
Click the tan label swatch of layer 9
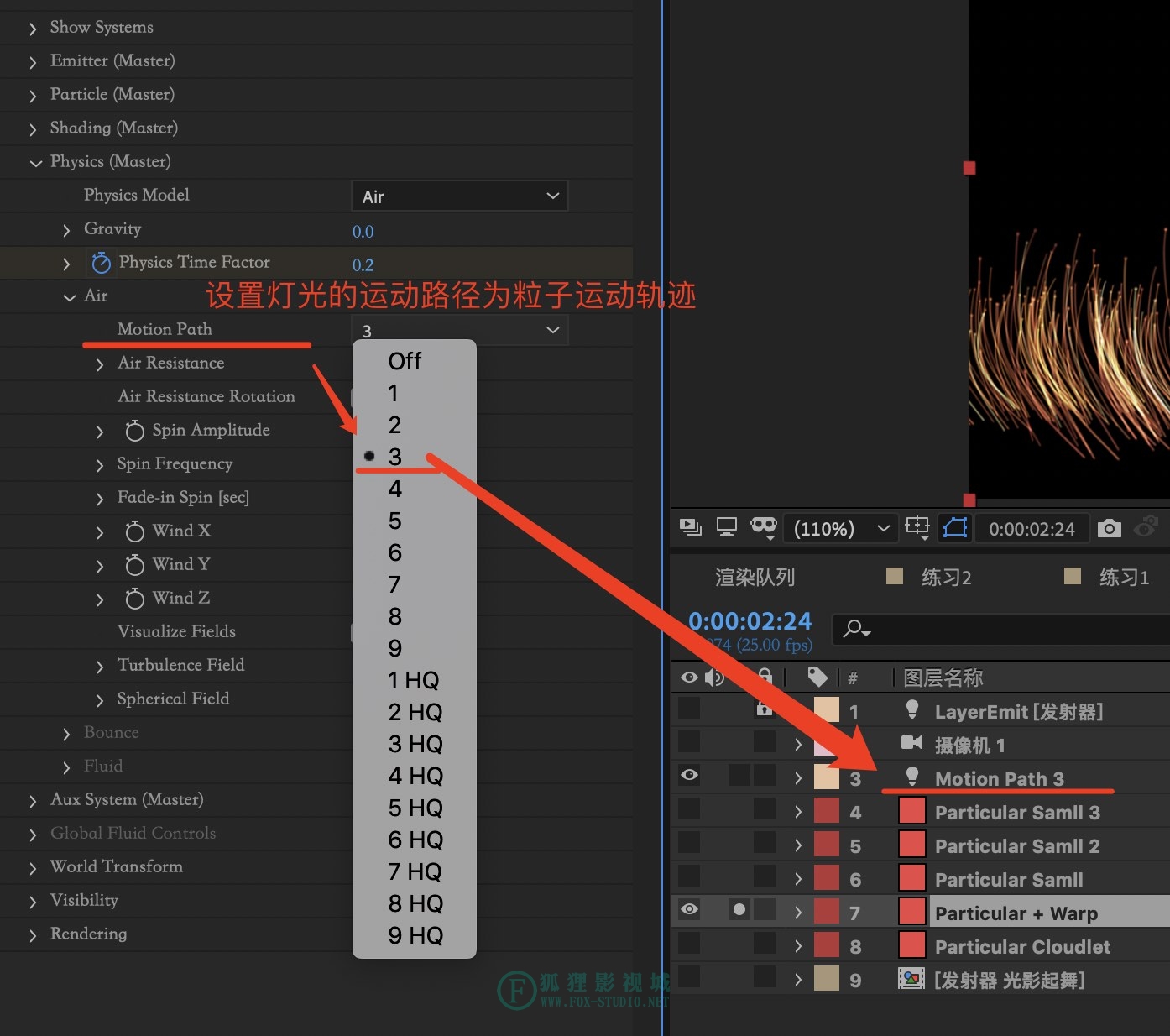click(827, 978)
